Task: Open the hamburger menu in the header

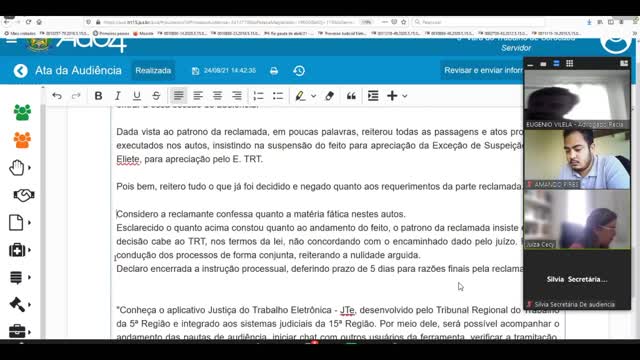Action: click(12, 41)
